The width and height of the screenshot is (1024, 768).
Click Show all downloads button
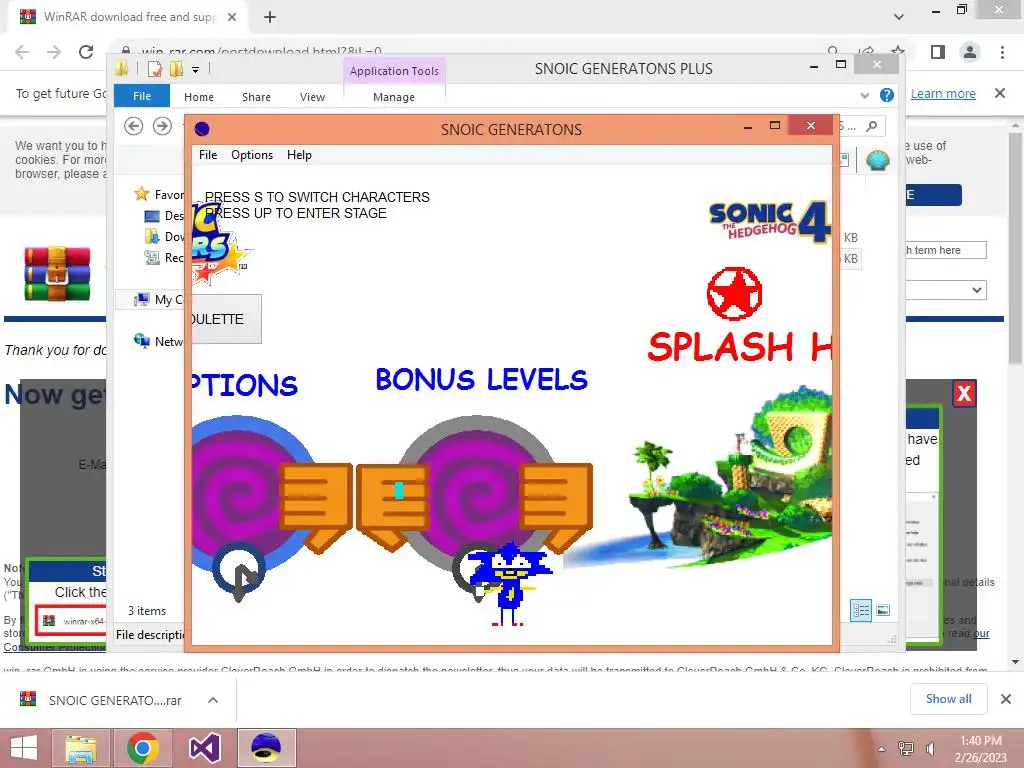click(948, 699)
